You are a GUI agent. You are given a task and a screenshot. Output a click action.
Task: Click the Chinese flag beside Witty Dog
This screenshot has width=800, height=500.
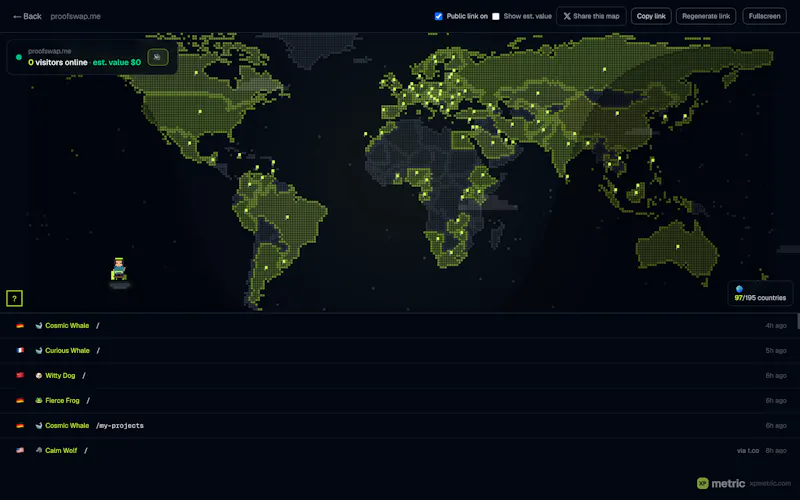pos(20,376)
